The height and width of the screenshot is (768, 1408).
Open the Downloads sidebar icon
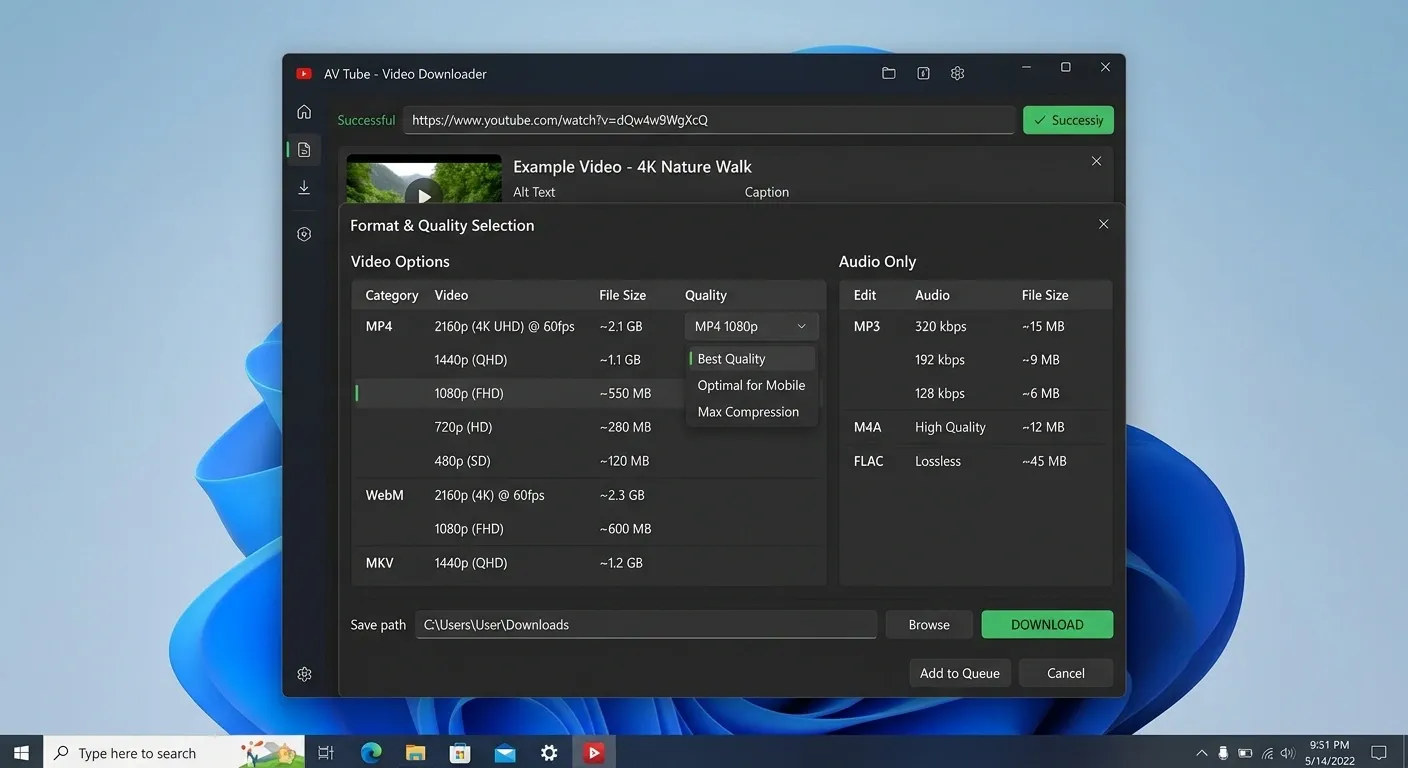tap(304, 188)
